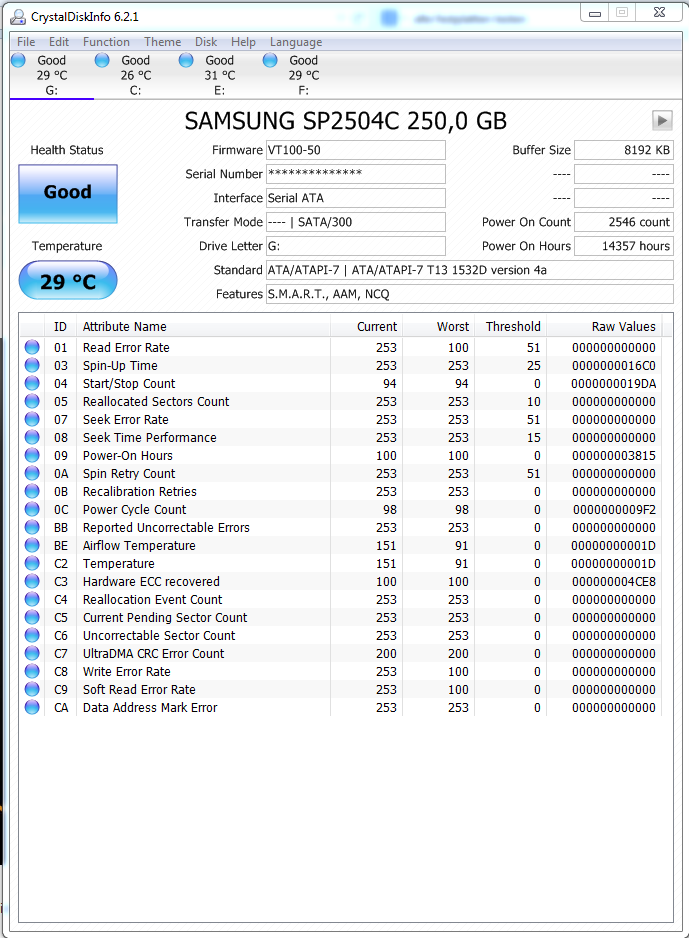Click the Interface field Serial ATA

coord(355,198)
